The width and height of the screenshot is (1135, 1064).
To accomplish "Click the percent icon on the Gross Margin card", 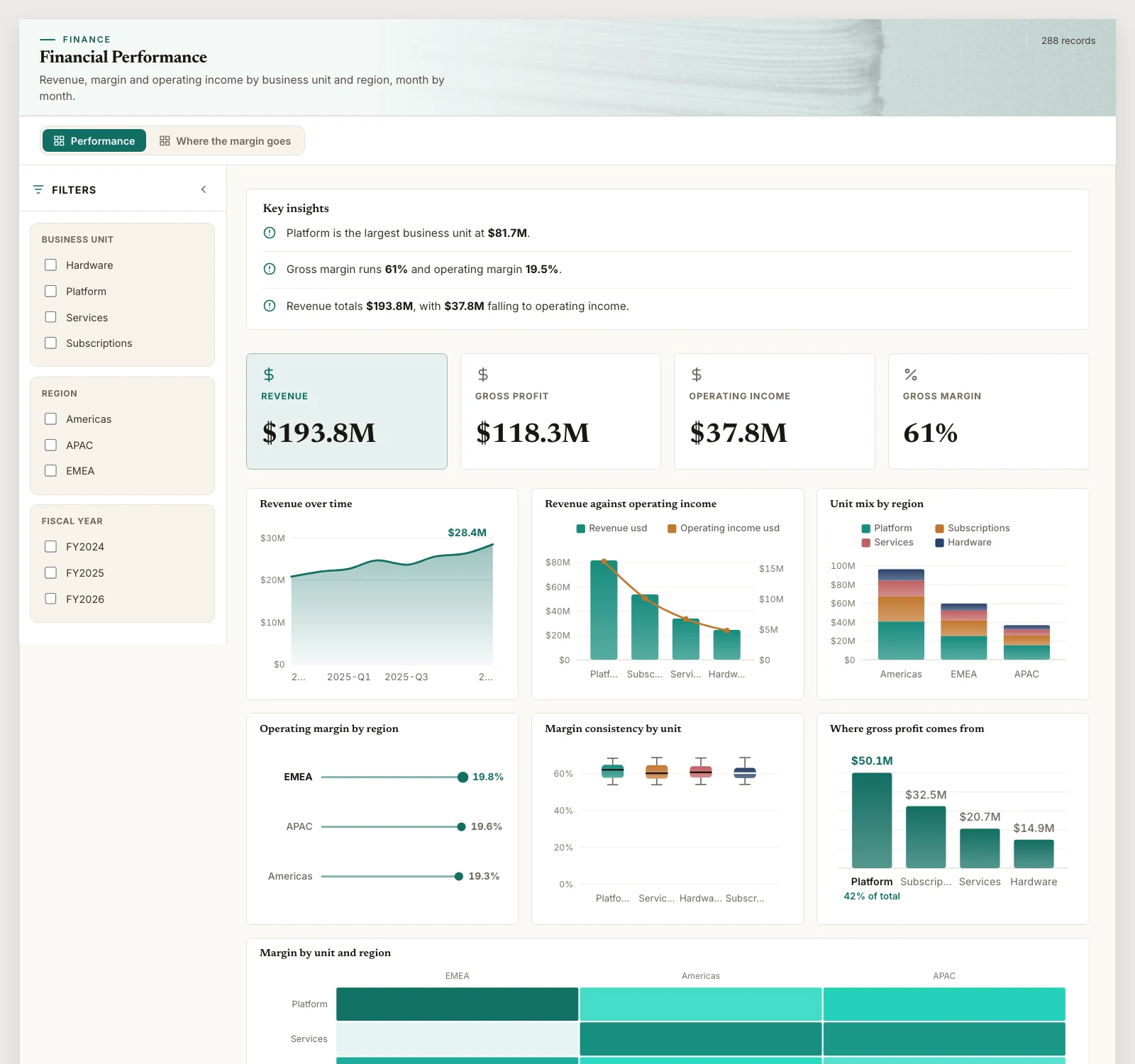I will tap(911, 375).
